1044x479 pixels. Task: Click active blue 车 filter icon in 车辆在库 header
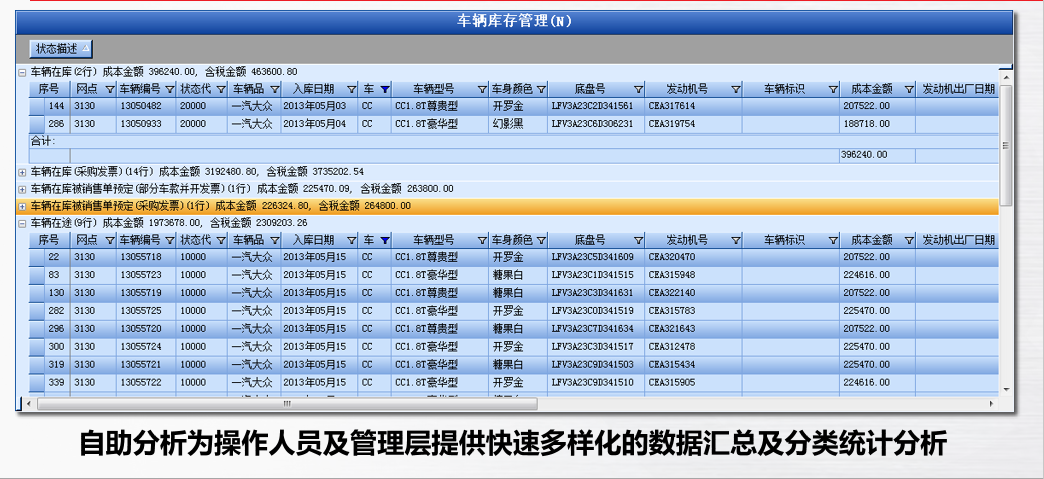384,89
